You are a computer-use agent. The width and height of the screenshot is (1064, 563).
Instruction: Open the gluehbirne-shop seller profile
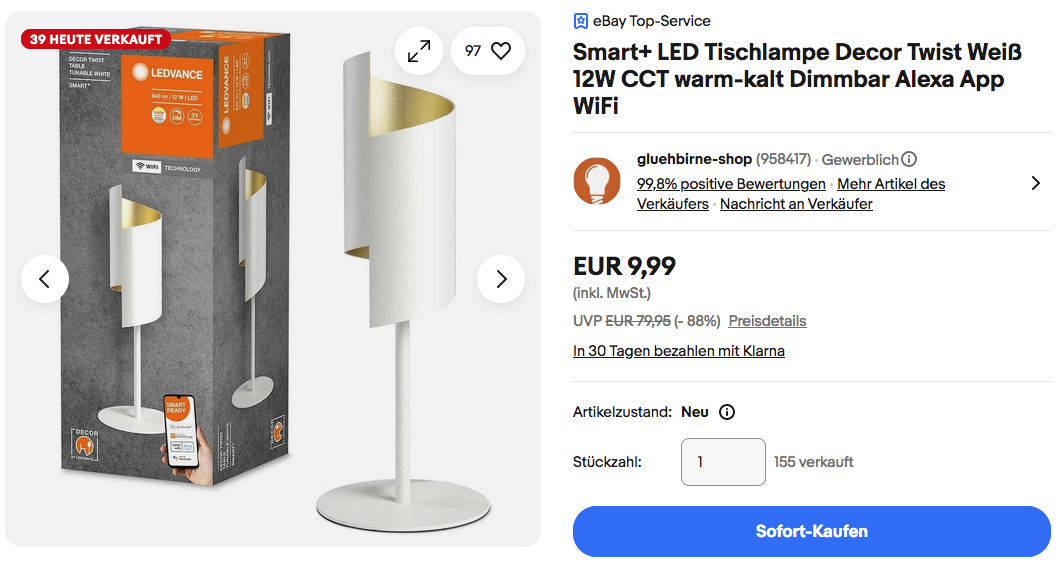click(x=694, y=159)
